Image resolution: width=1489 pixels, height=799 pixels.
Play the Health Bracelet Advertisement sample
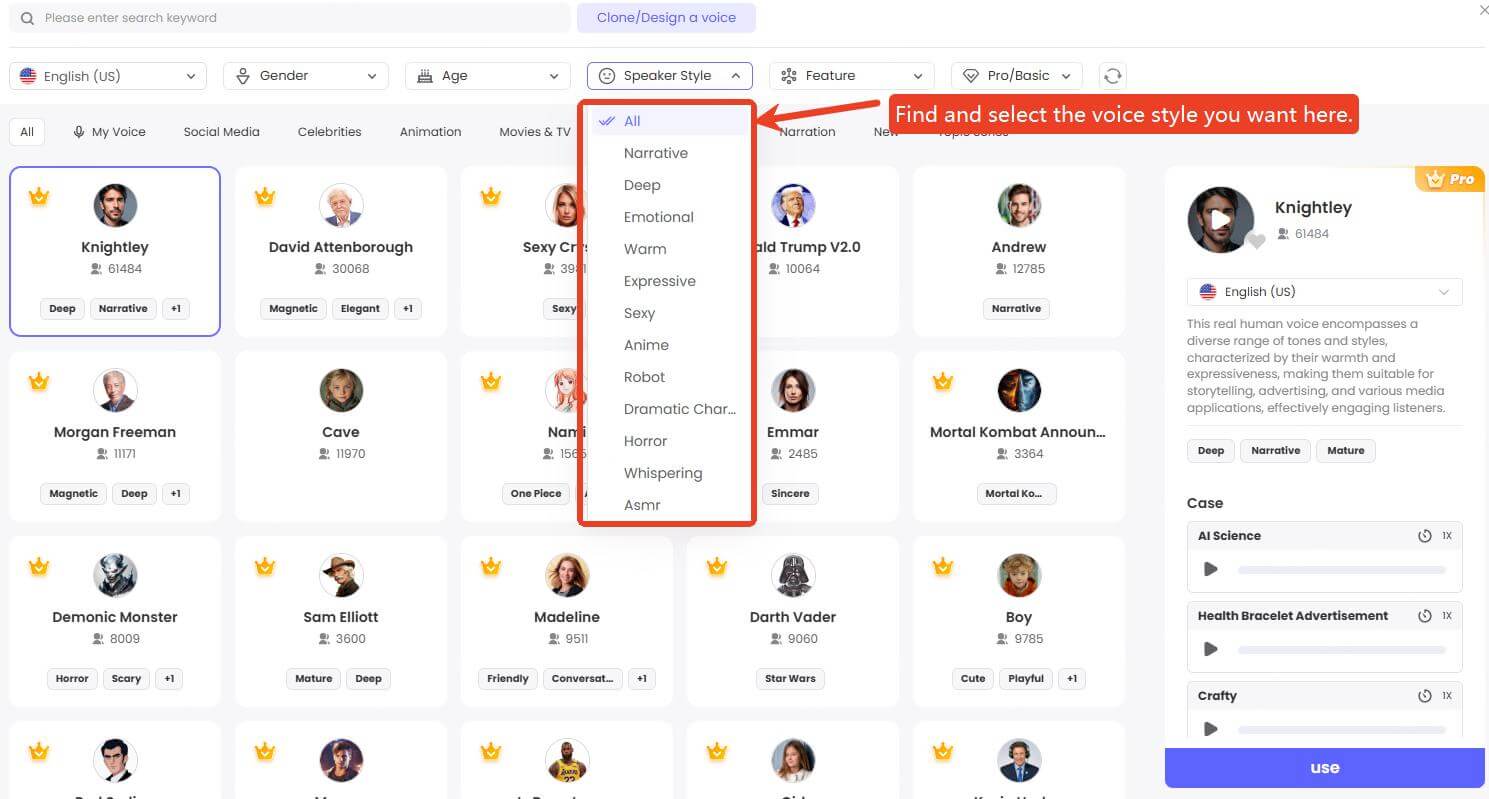click(x=1211, y=649)
